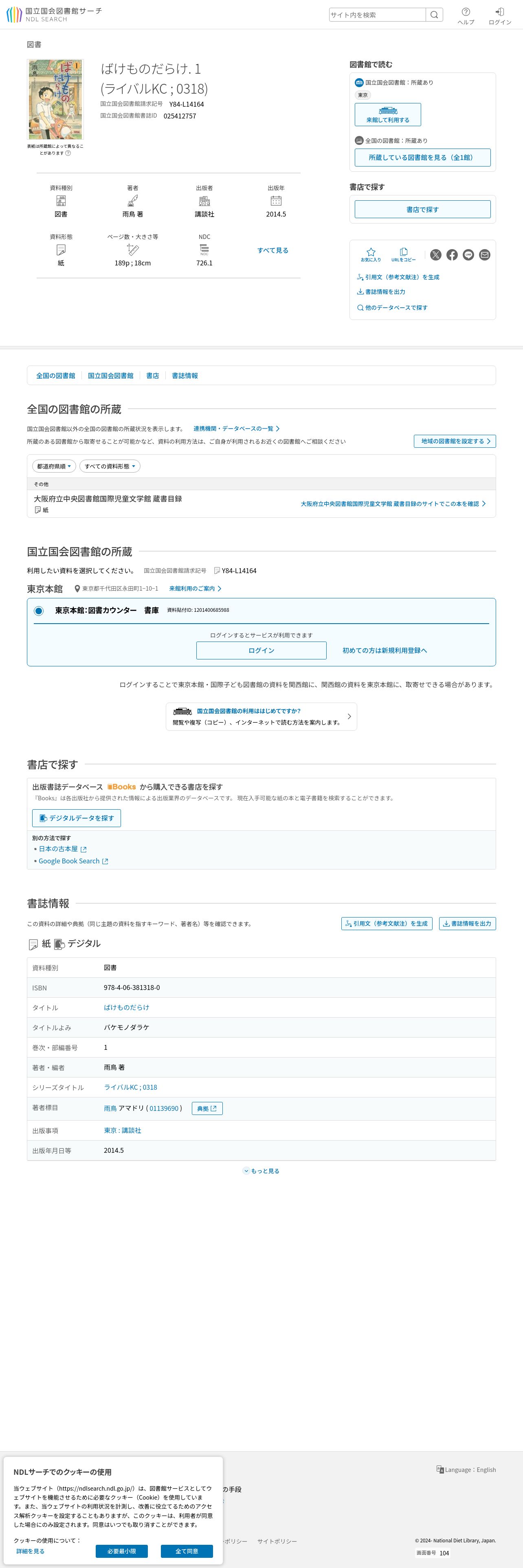Click author link 雨鳥
The image size is (523, 1568).
[x=110, y=1108]
